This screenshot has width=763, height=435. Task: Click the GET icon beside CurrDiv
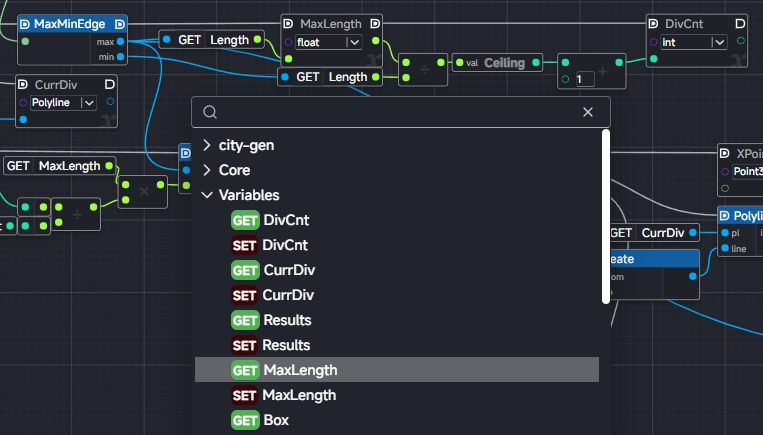[245, 270]
